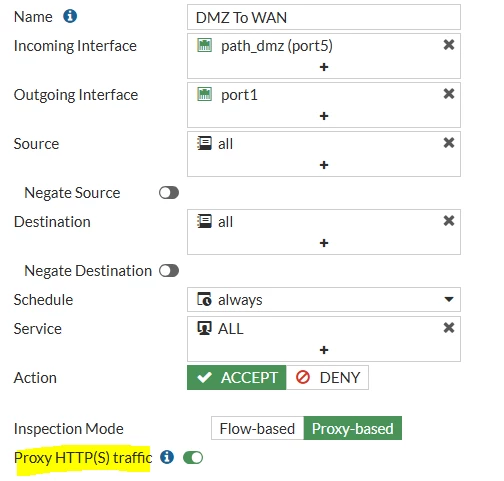The width and height of the screenshot is (504, 481).
Task: Enable the Negate Source toggle
Action: pos(169,193)
